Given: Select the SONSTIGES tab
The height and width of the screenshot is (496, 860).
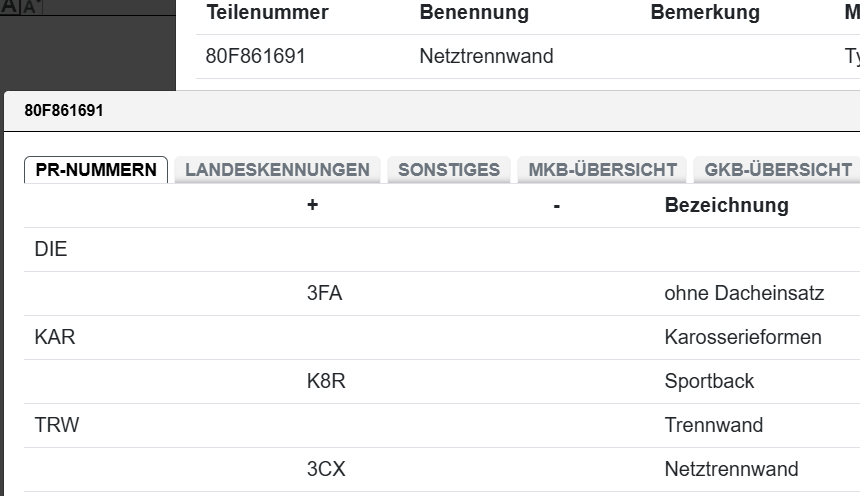Looking at the screenshot, I should coord(449,170).
